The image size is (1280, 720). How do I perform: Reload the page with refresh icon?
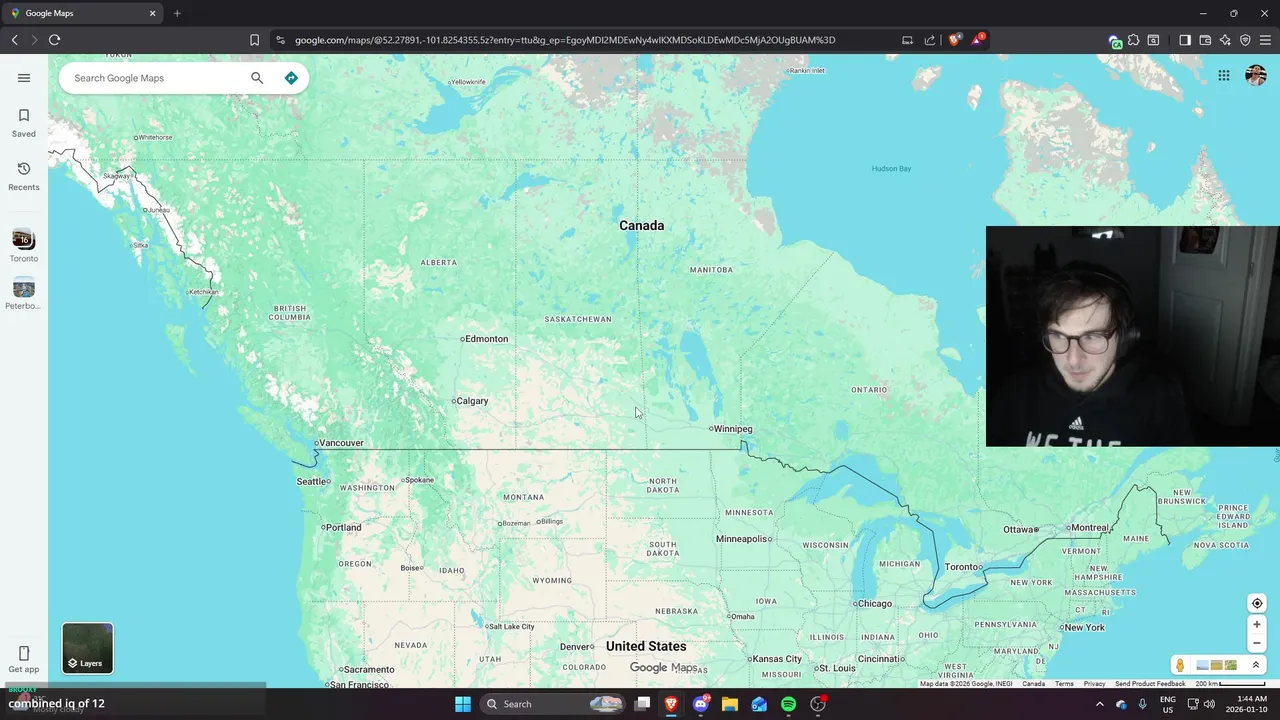(x=54, y=40)
